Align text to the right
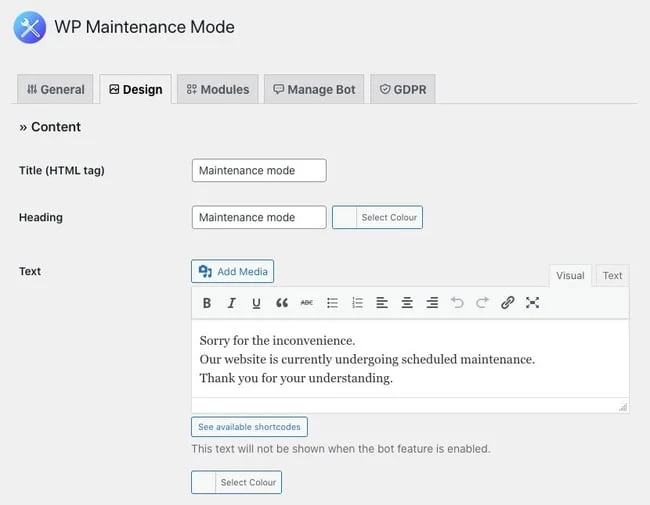 [432, 303]
